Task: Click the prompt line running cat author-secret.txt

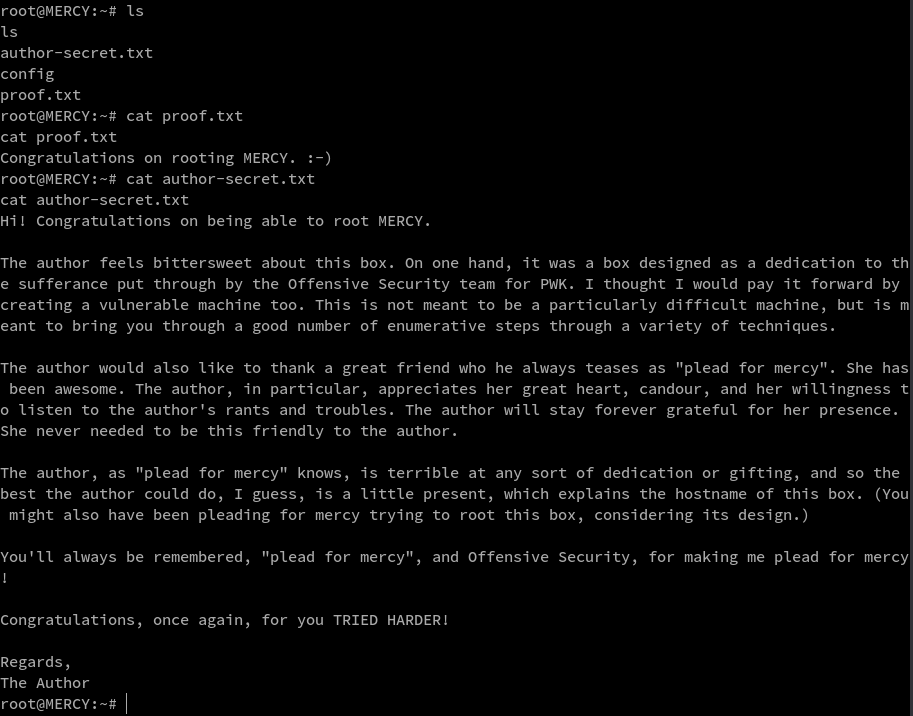Action: [157, 179]
